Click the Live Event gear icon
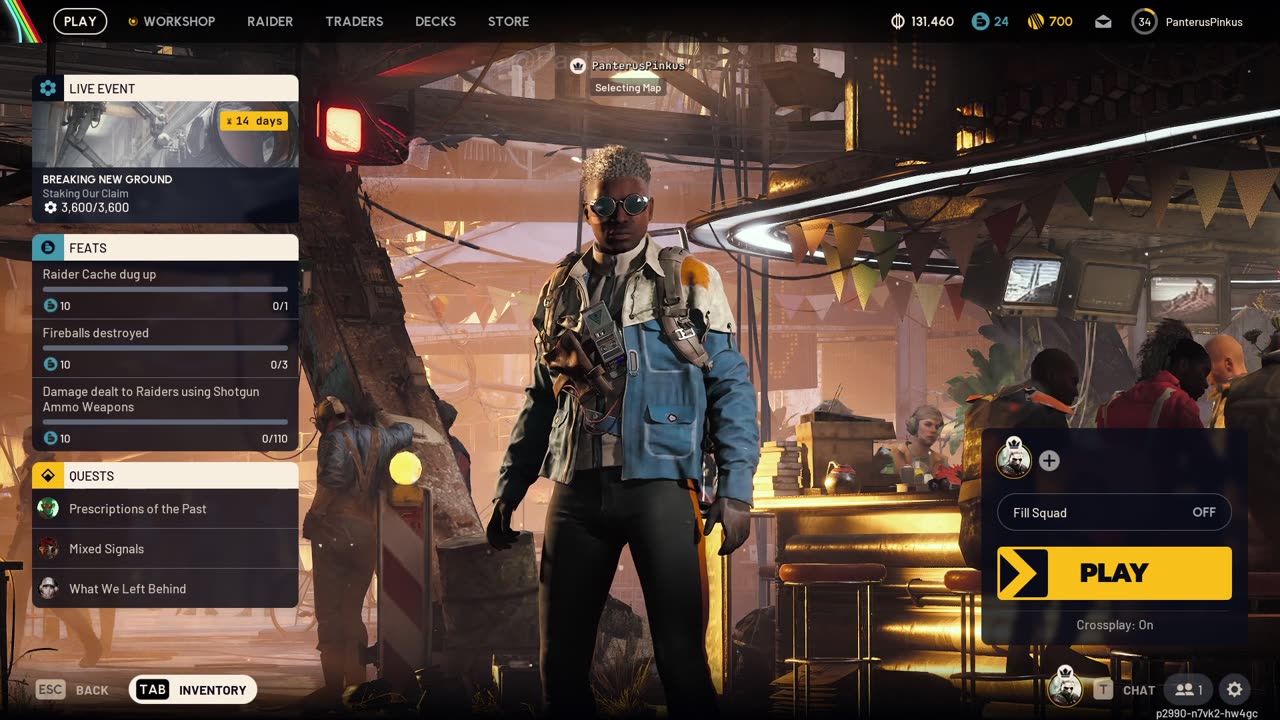Viewport: 1280px width, 720px height. [48, 88]
